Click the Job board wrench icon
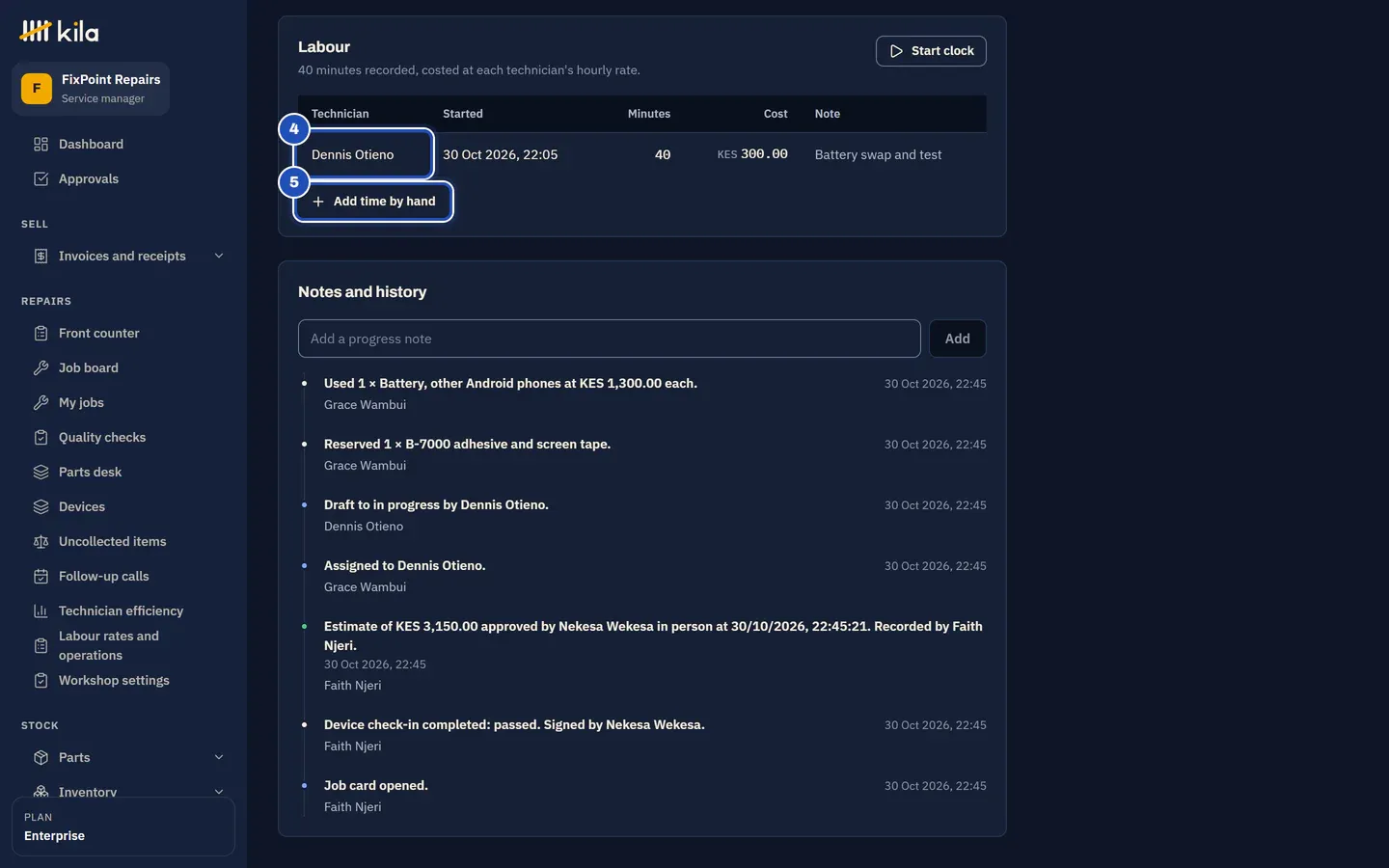This screenshot has width=1389, height=868. 41,368
